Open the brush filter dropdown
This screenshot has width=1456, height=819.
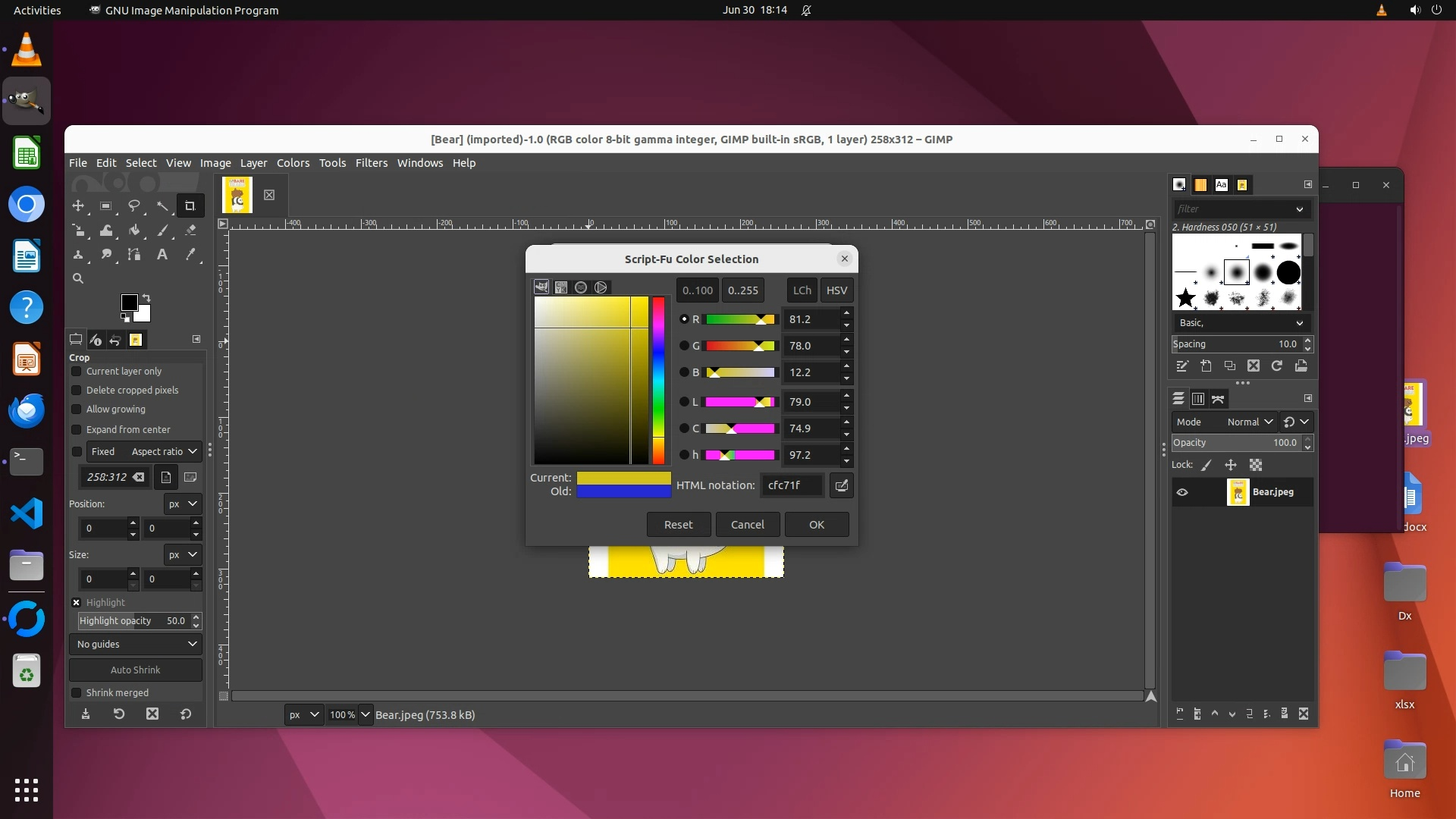(x=1299, y=209)
